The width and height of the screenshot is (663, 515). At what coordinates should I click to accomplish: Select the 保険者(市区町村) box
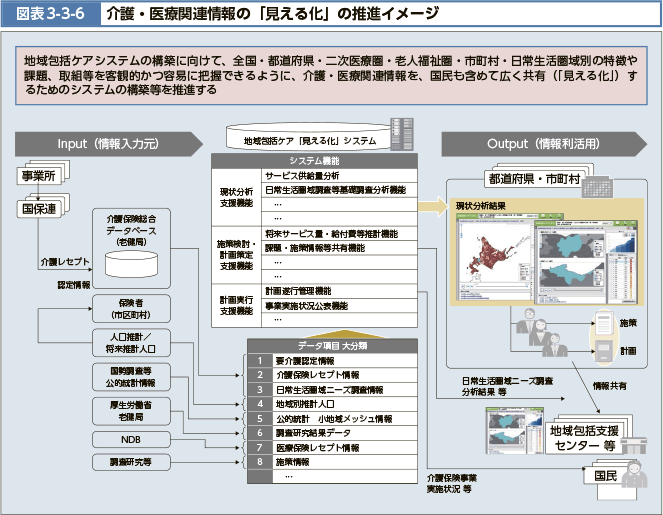coord(129,306)
